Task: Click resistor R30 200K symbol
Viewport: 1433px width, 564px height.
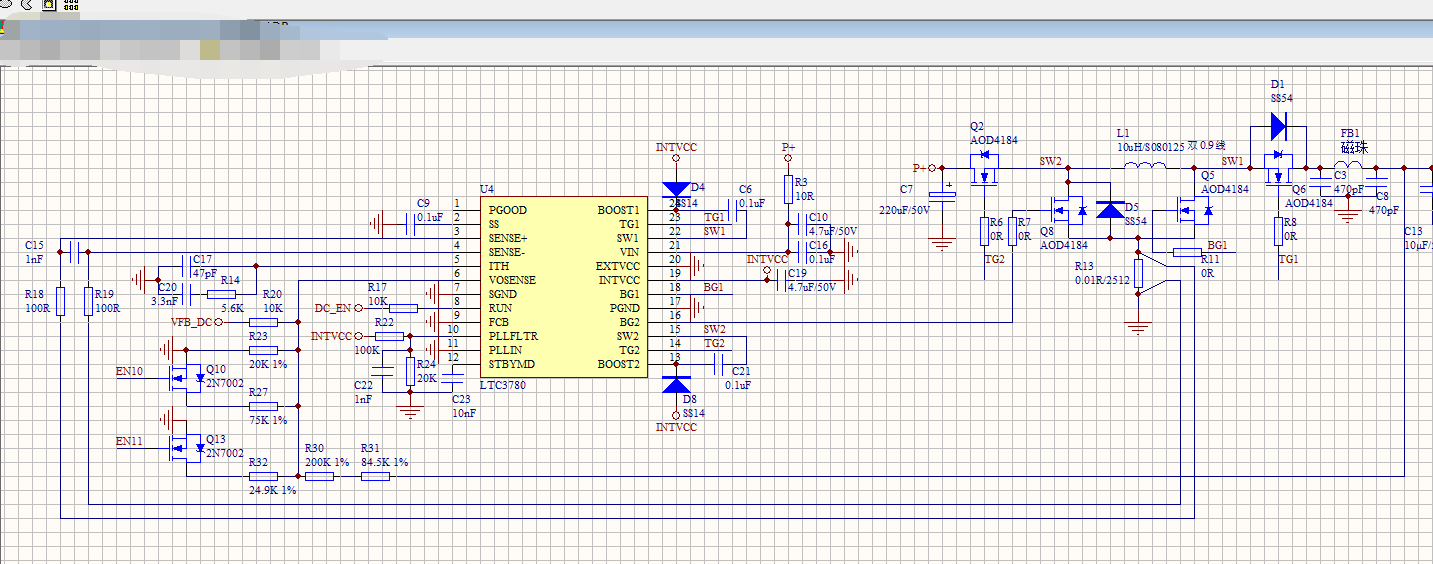Action: (319, 477)
